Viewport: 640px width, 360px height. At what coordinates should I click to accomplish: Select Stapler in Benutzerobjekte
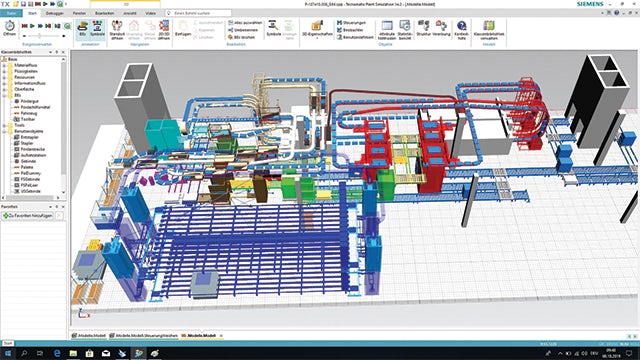[x=27, y=143]
